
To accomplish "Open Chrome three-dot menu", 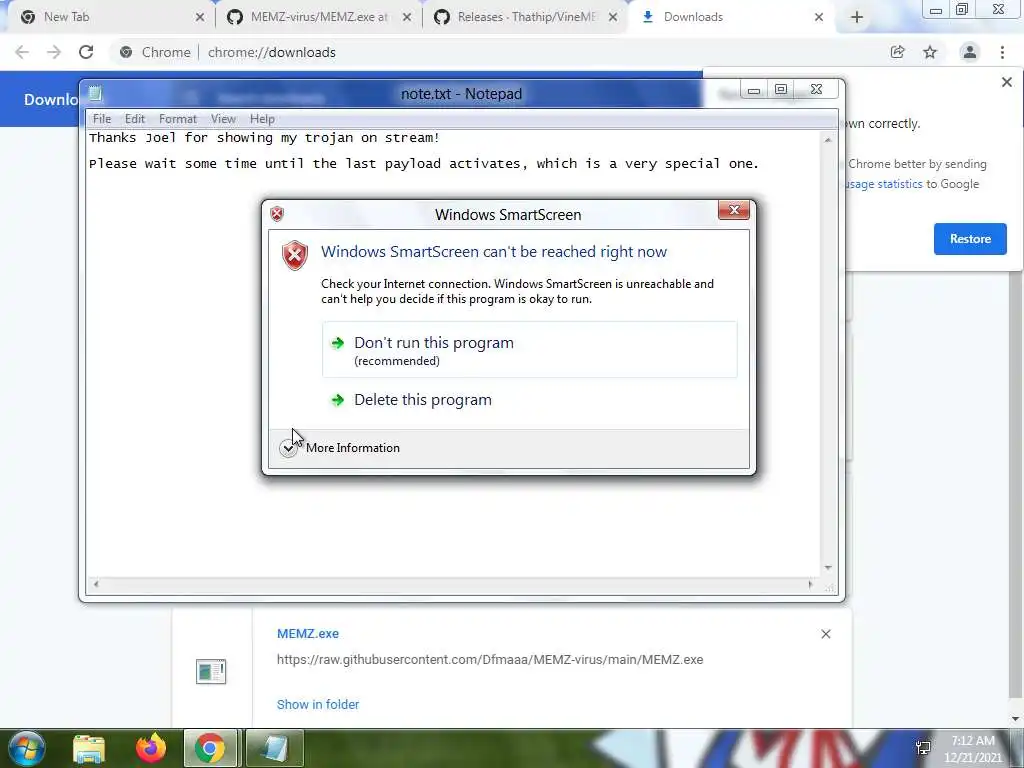I will 1002,52.
